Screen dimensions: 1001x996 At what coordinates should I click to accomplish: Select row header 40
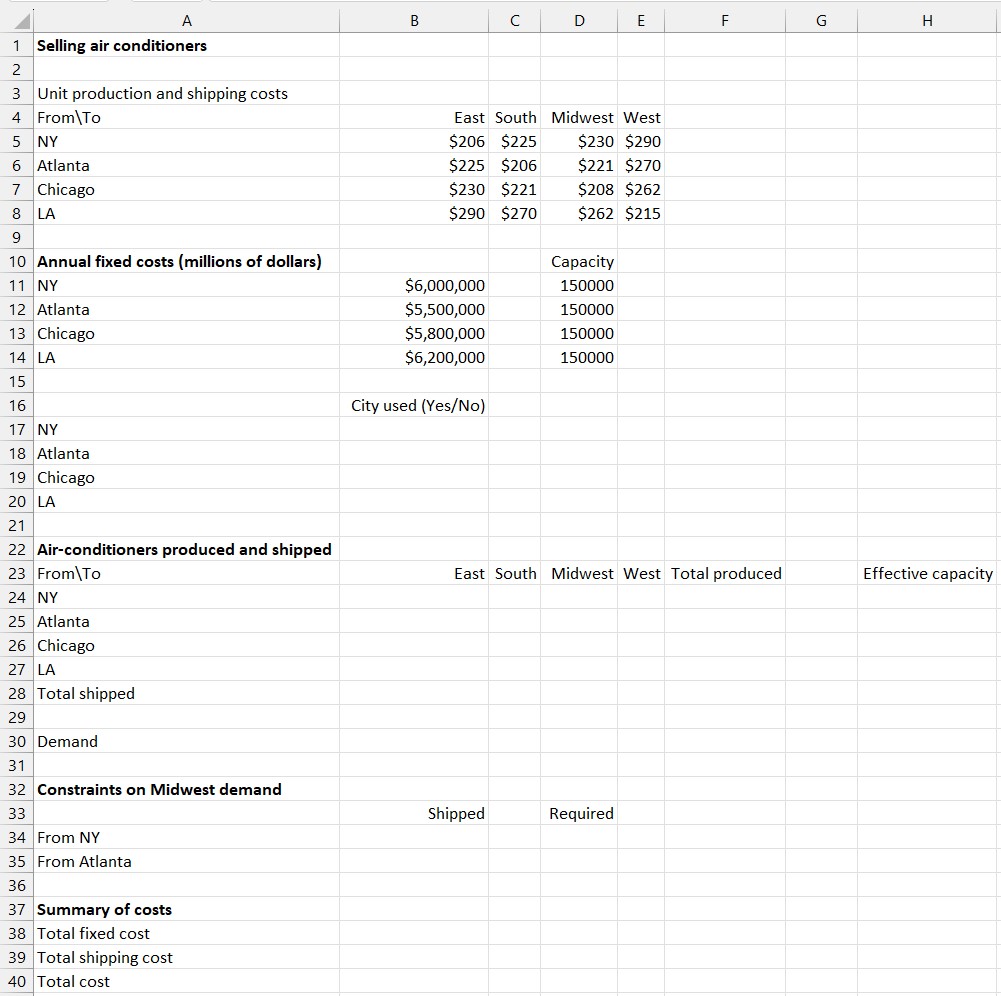coord(16,981)
